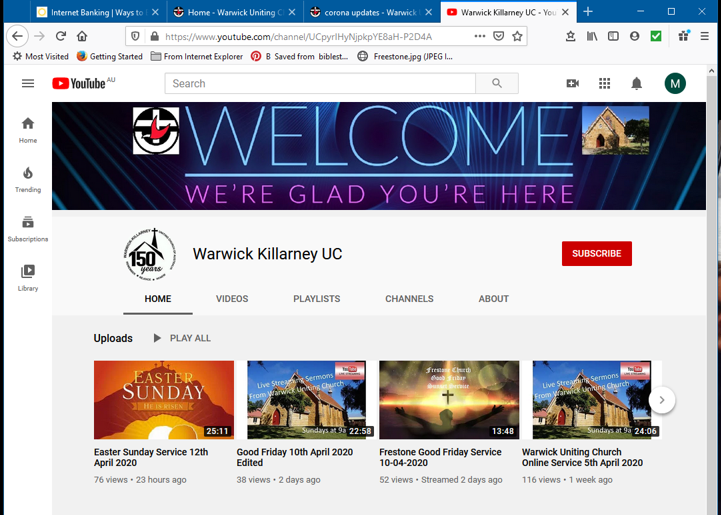Click page scrollbar up arrow
This screenshot has width=721, height=515.
tap(711, 71)
